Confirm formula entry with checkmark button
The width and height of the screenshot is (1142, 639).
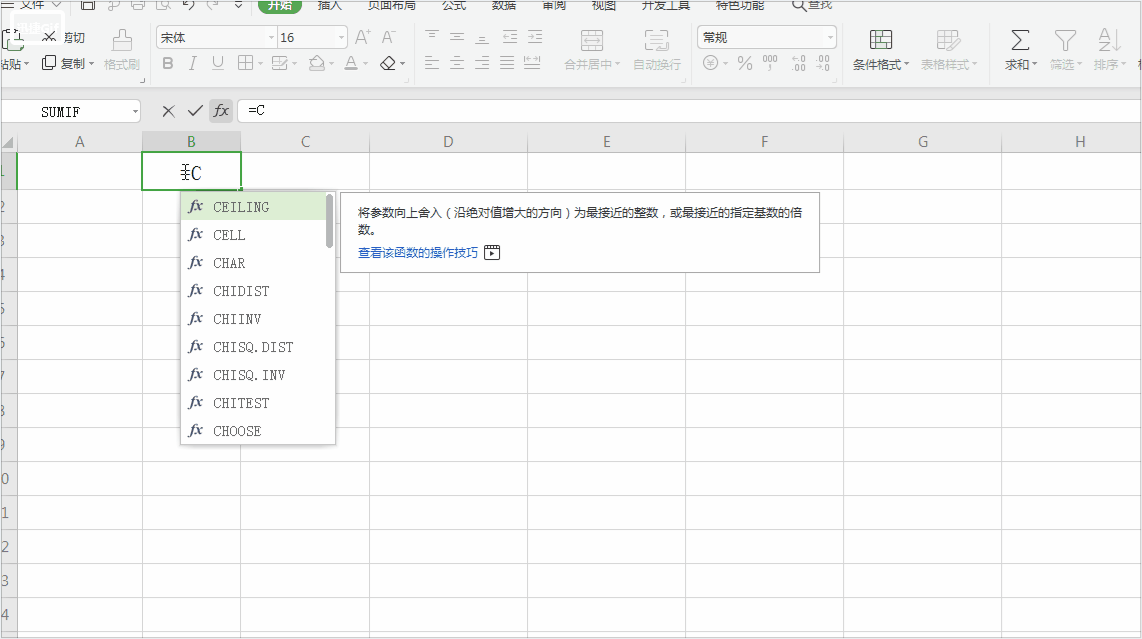click(x=194, y=111)
